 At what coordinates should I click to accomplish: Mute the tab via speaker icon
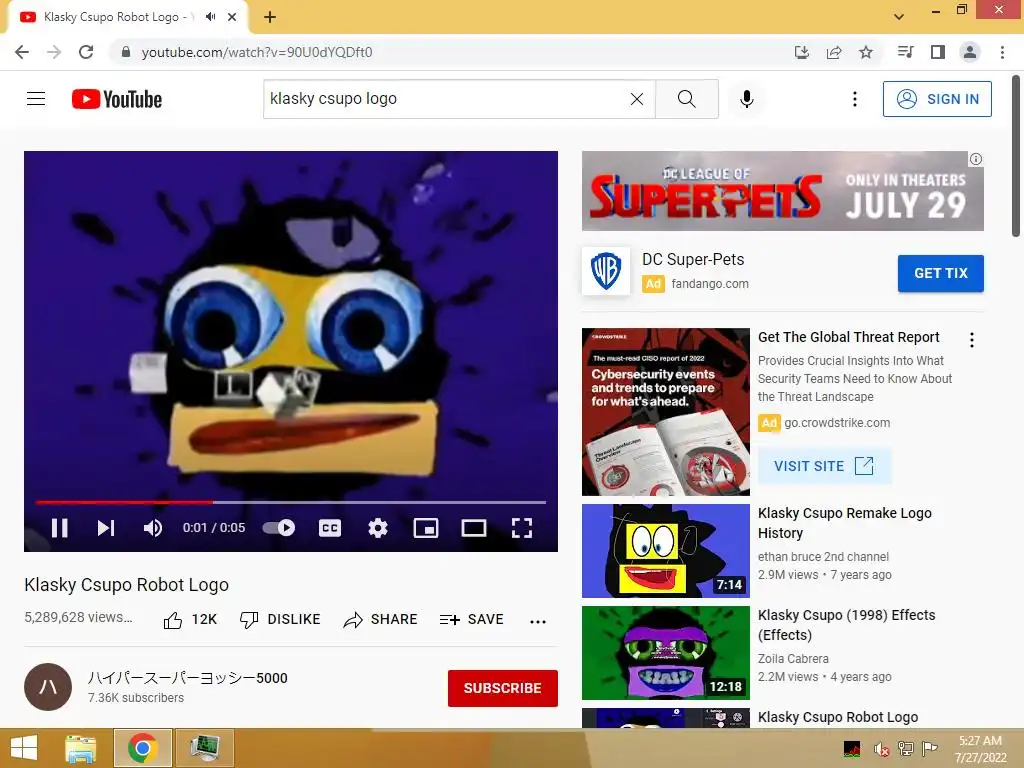(x=210, y=17)
